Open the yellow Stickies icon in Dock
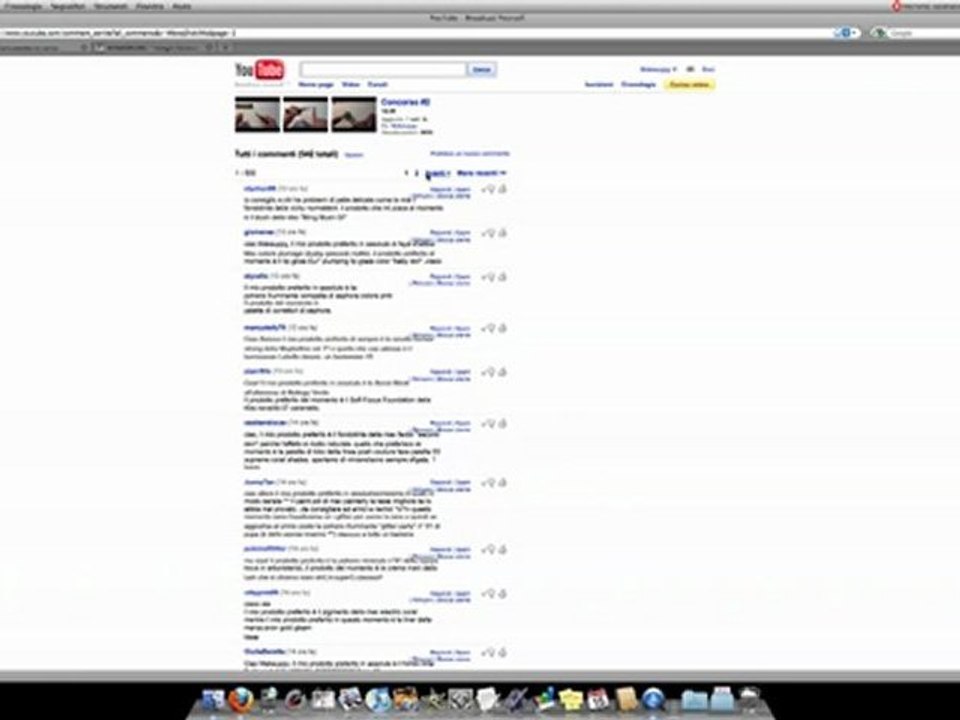This screenshot has width=960, height=720. click(571, 699)
